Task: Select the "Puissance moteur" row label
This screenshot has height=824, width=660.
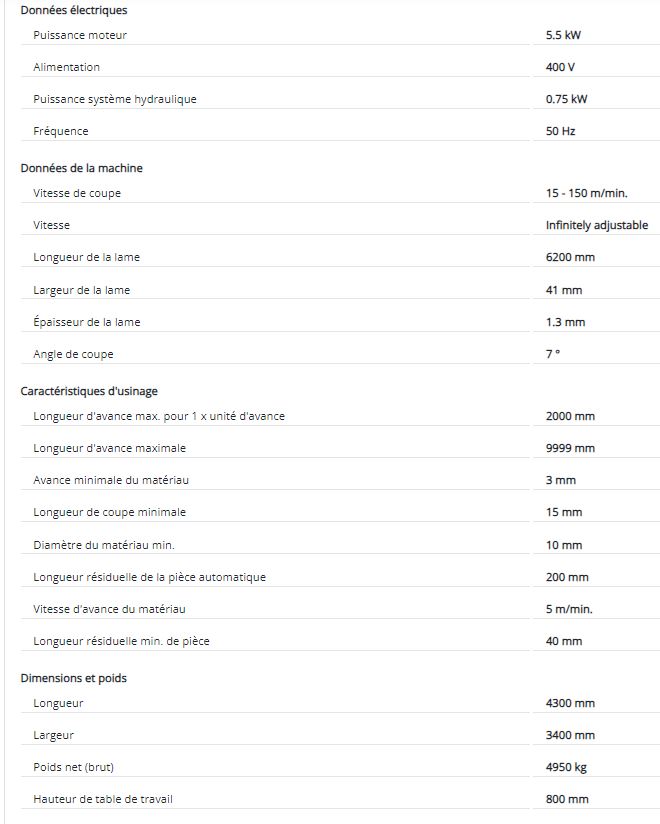Action: pyautogui.click(x=80, y=35)
